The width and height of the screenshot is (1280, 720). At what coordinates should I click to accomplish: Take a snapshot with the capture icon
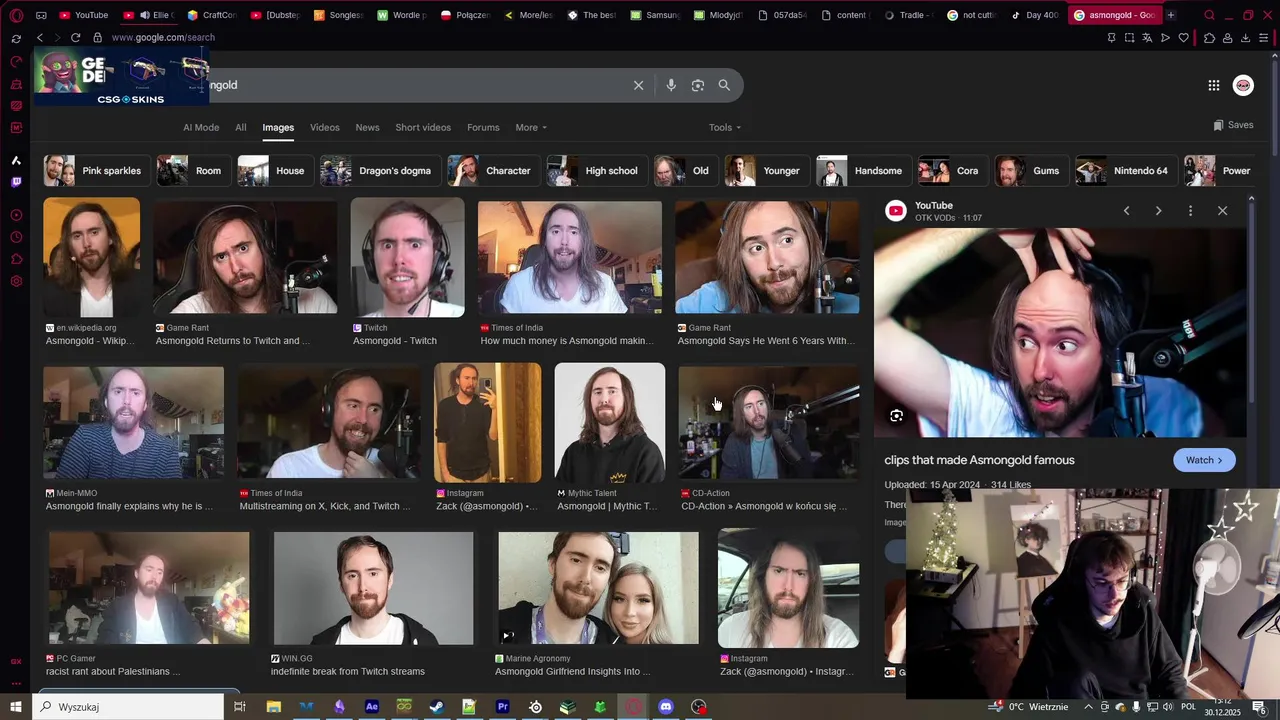[1129, 37]
